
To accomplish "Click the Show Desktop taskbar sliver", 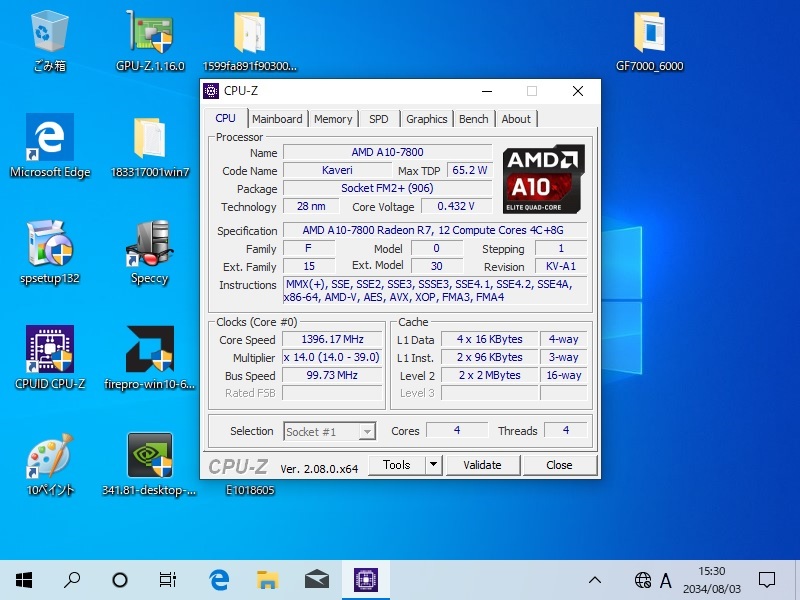I will (797, 580).
